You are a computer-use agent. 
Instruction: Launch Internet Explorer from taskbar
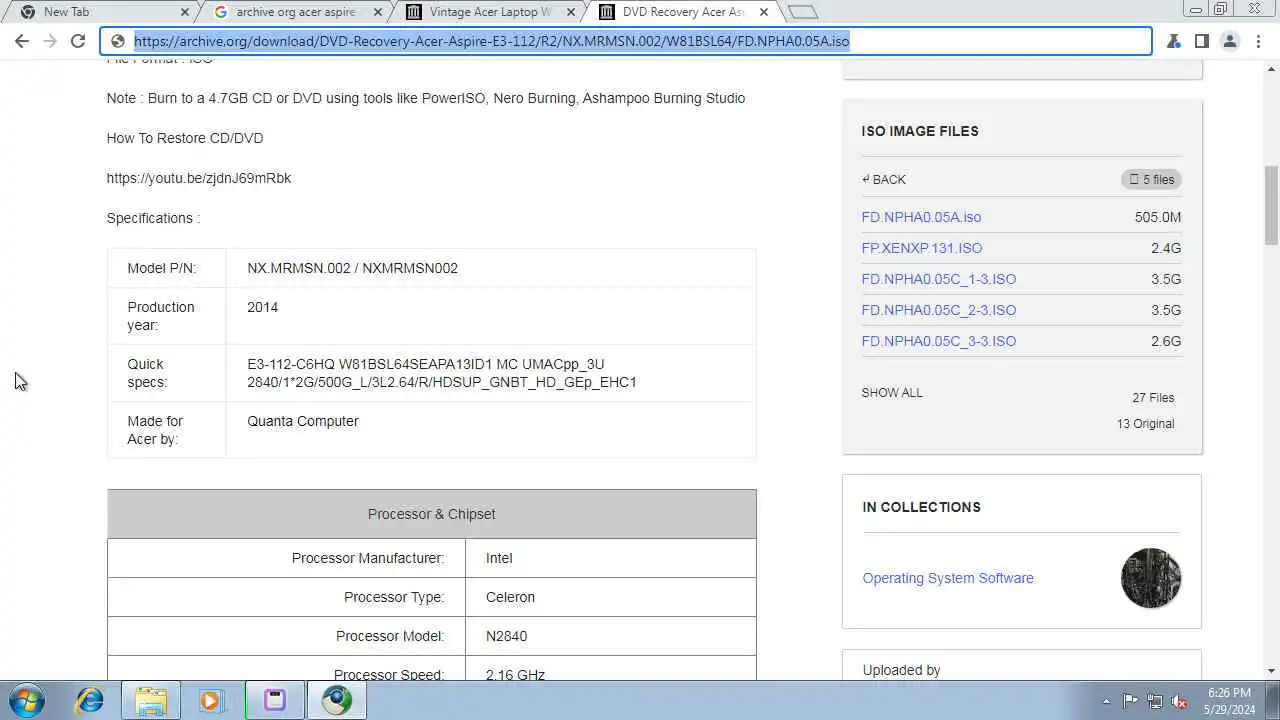point(90,700)
